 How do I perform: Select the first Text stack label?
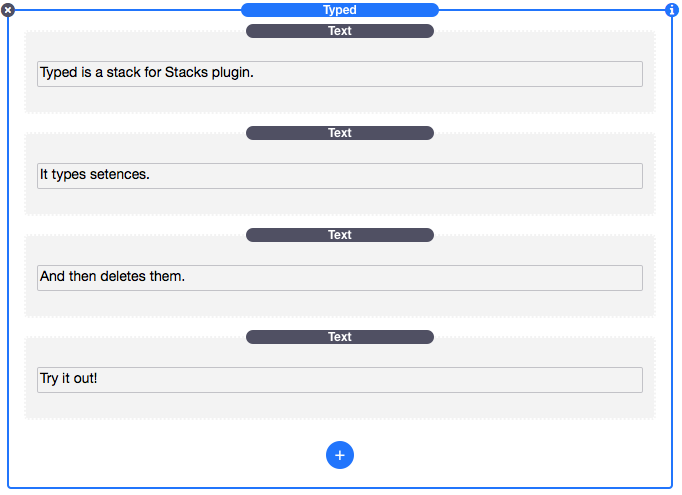[340, 31]
